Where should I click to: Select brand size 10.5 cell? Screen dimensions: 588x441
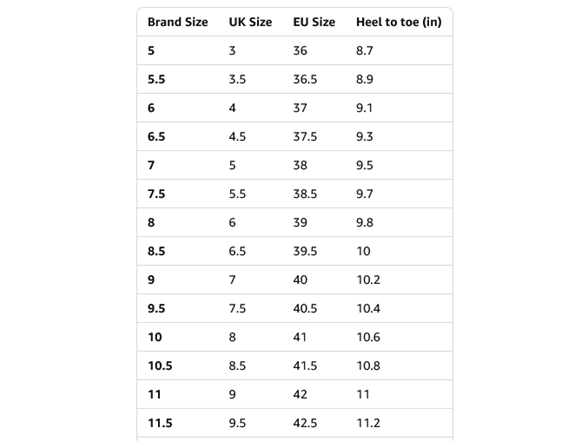160,366
